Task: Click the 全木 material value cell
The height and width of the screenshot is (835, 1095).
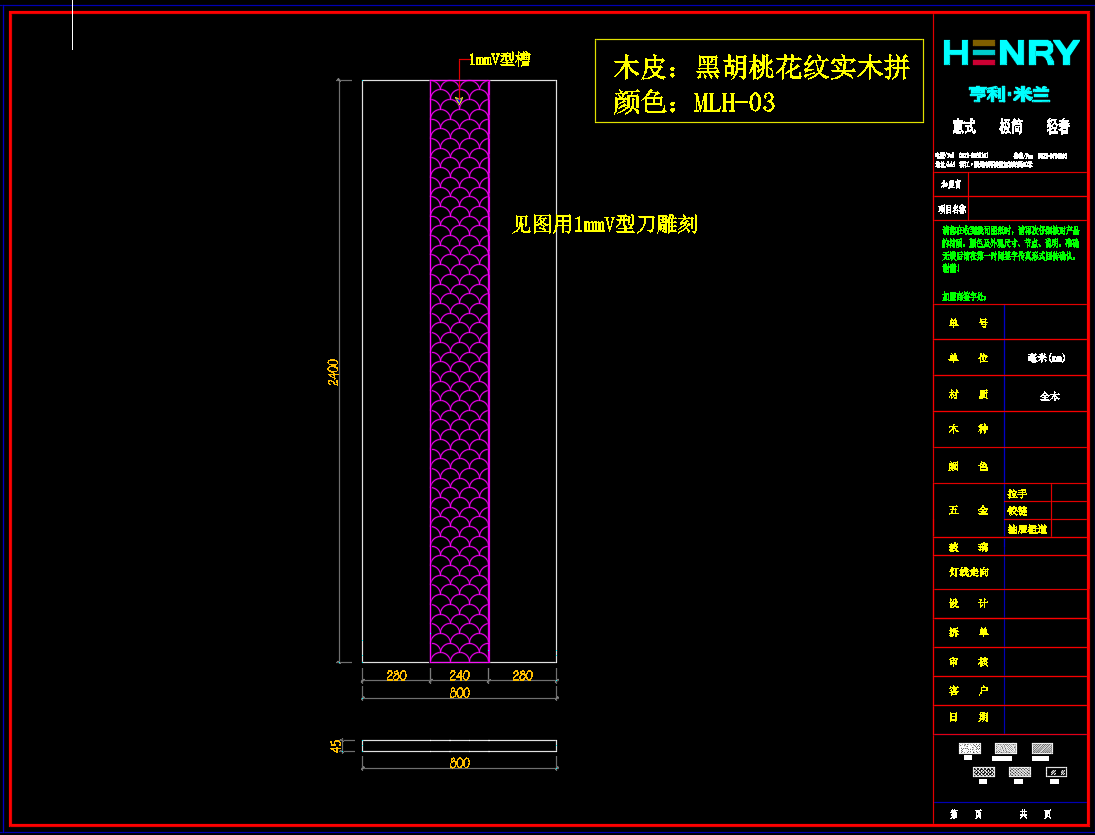Action: pos(1048,396)
